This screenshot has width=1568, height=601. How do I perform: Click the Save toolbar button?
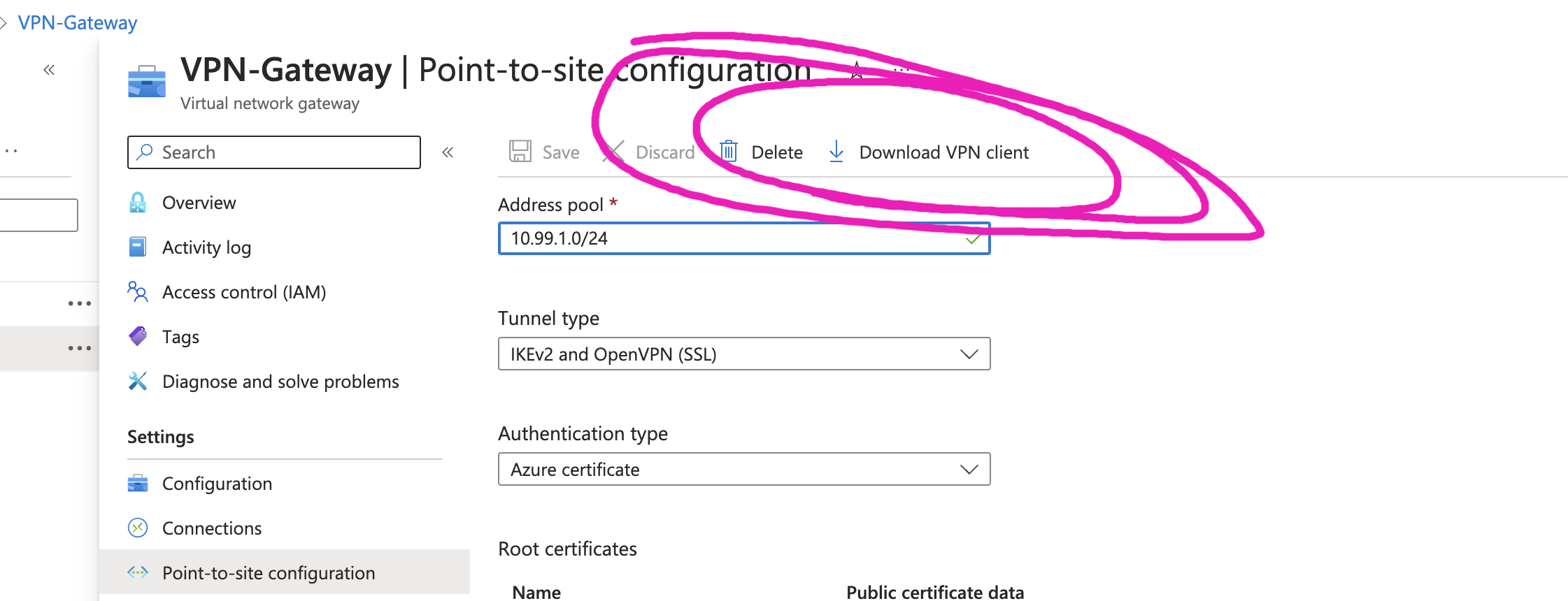(544, 152)
